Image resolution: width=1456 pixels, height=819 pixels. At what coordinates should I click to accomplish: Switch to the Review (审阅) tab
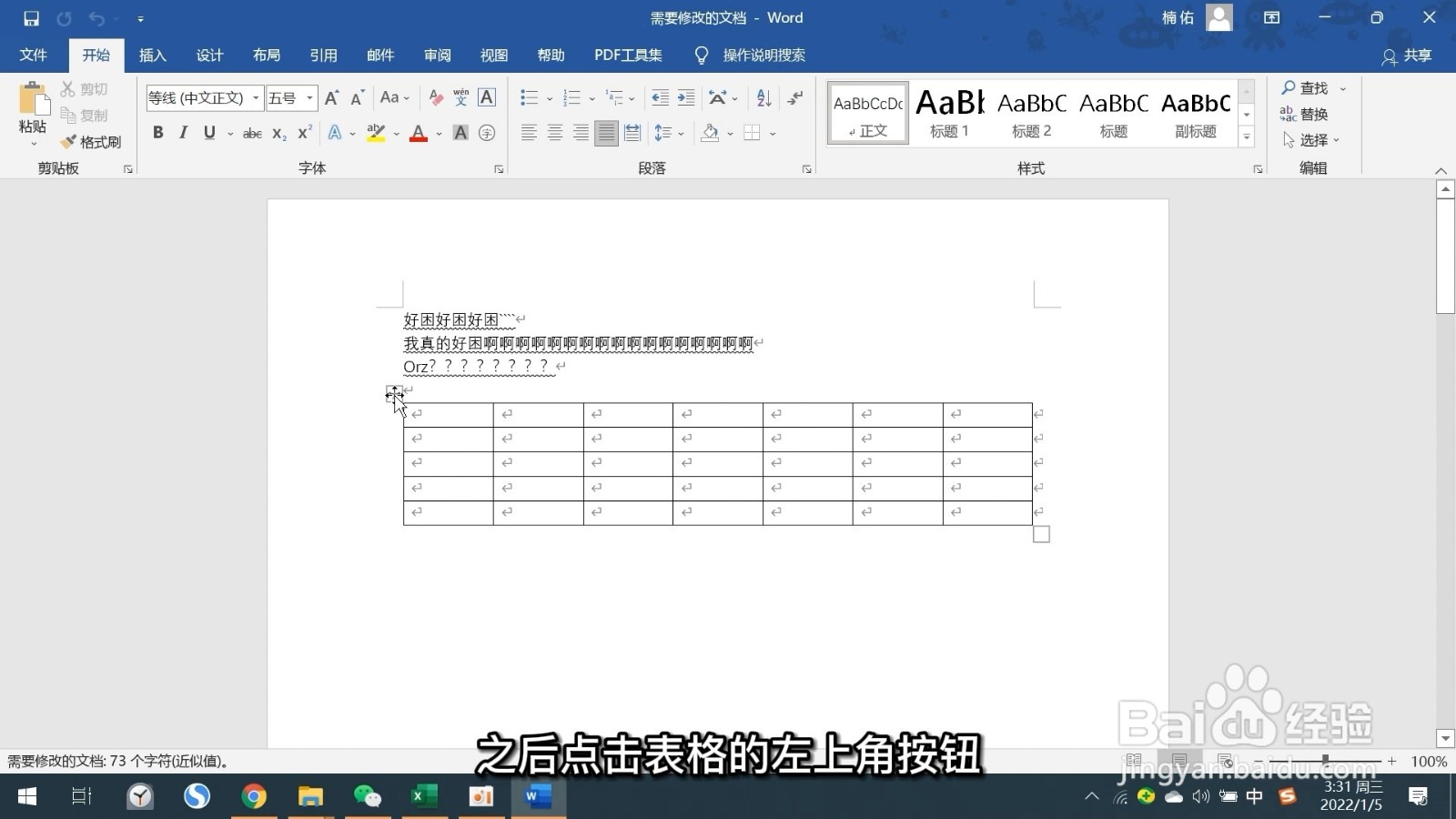[x=438, y=56]
